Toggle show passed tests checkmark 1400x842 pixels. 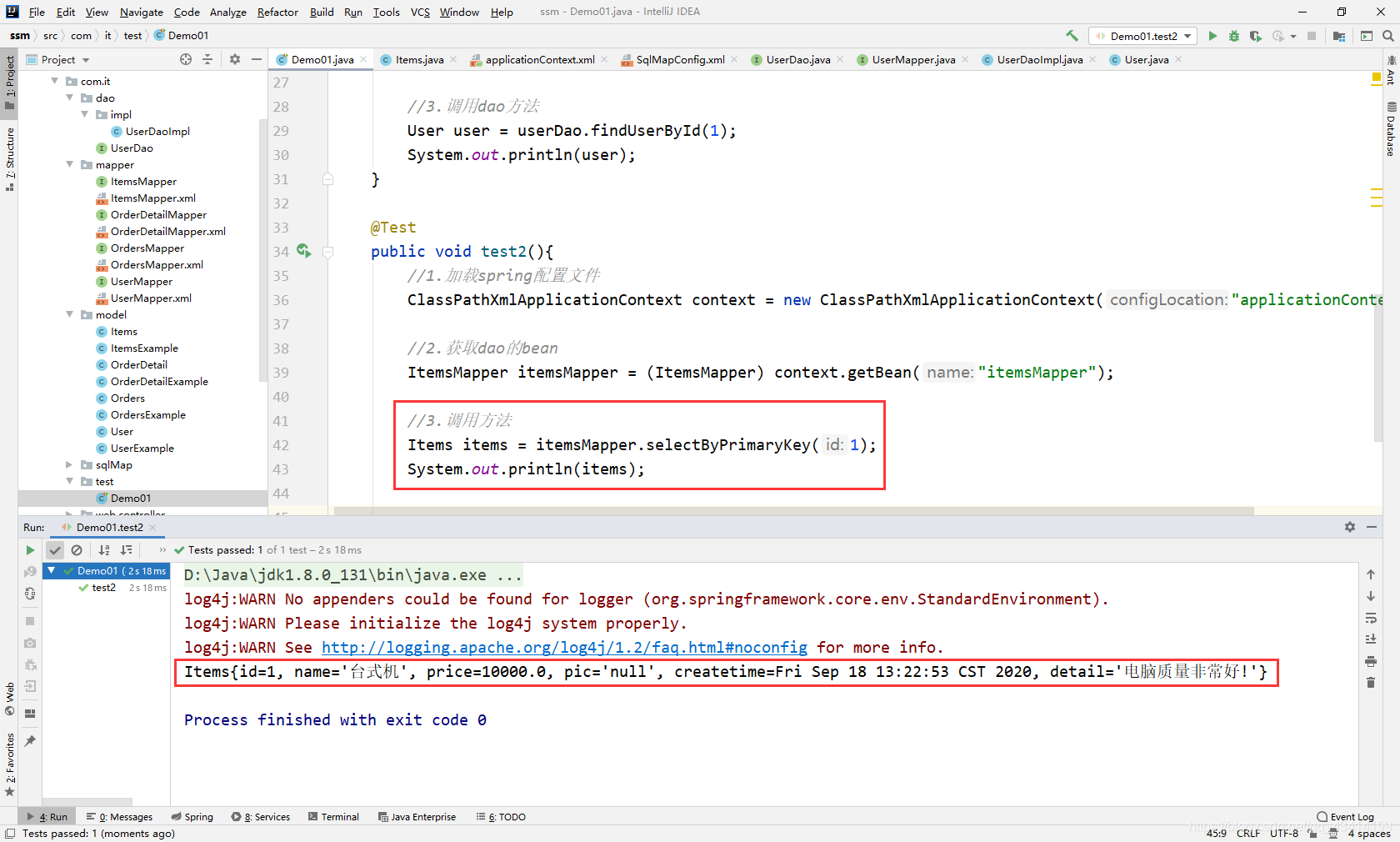click(x=55, y=550)
